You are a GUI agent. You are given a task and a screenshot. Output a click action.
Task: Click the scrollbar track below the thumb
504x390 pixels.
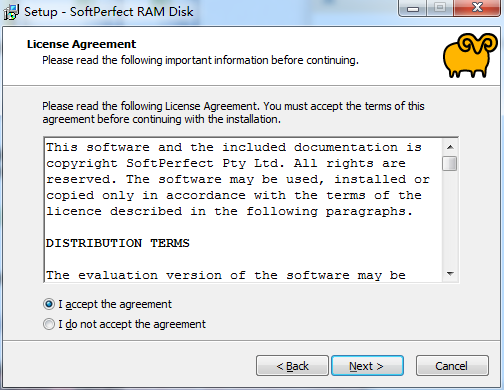click(450, 218)
